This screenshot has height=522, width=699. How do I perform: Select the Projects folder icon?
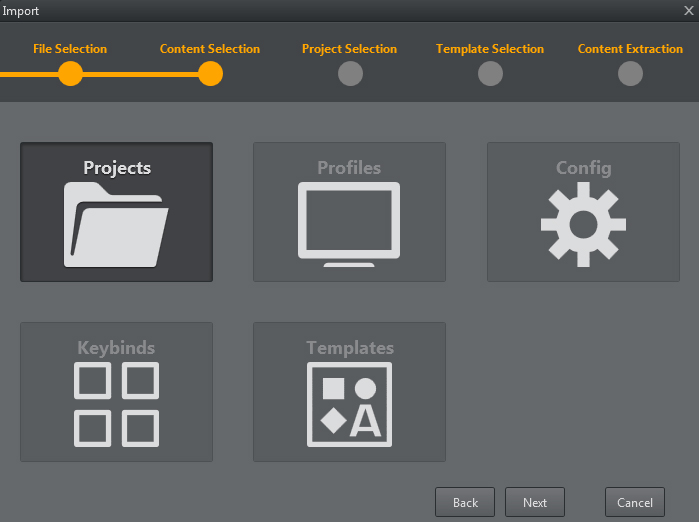pos(116,225)
